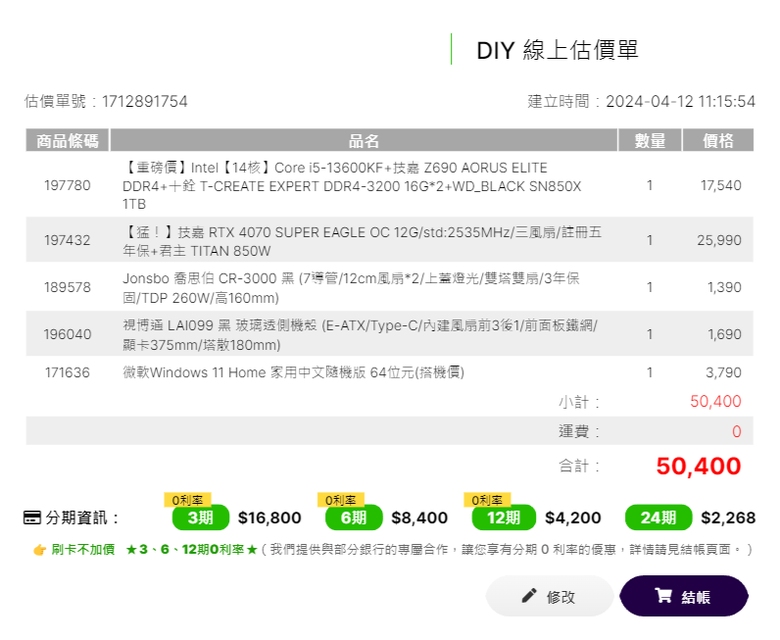The image size is (780, 640).
Task: Click the price 17,540
Action: (721, 185)
